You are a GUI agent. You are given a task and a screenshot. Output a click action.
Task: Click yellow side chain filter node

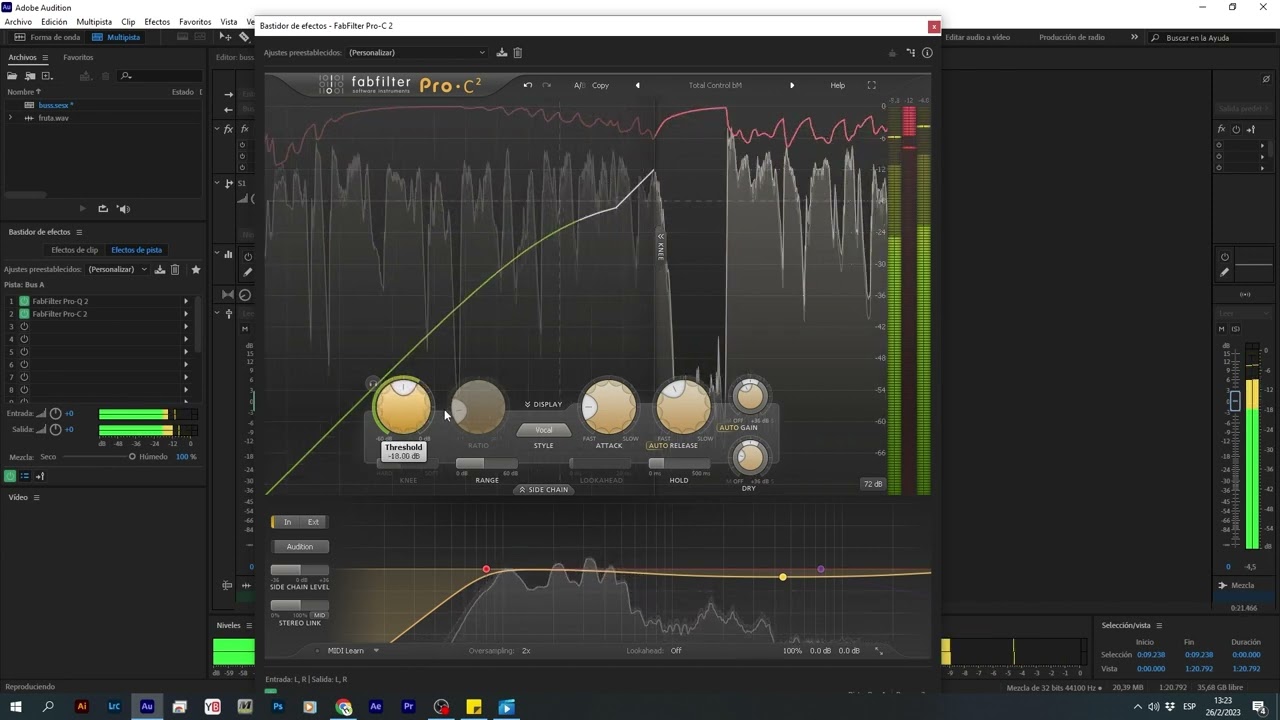pos(783,577)
